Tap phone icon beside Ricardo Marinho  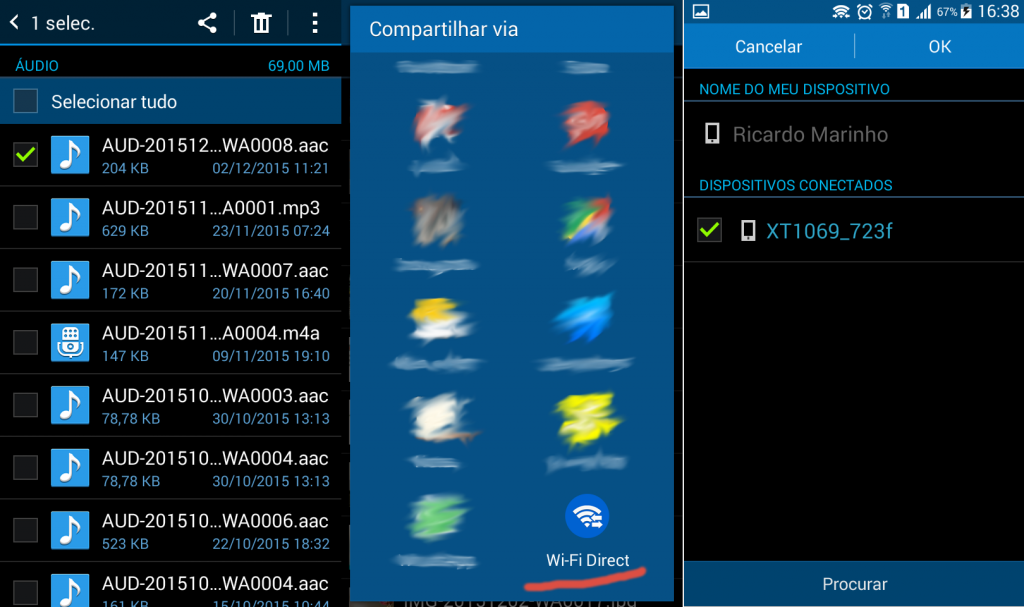(712, 133)
